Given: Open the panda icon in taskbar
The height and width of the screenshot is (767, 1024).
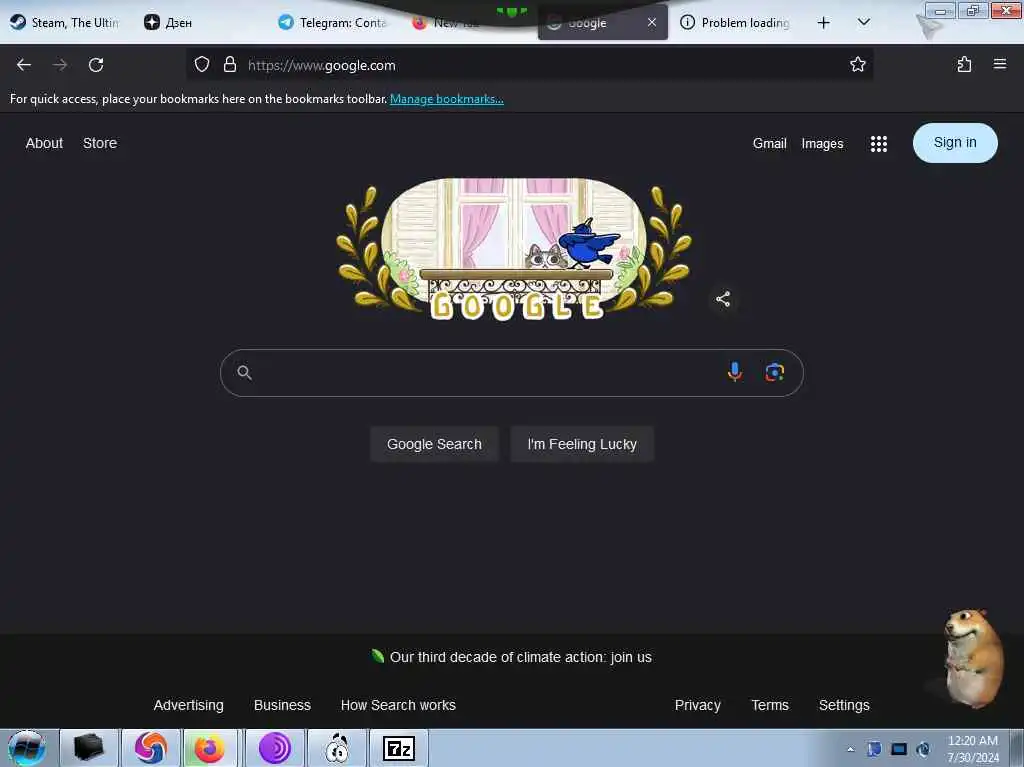Looking at the screenshot, I should click(x=337, y=748).
